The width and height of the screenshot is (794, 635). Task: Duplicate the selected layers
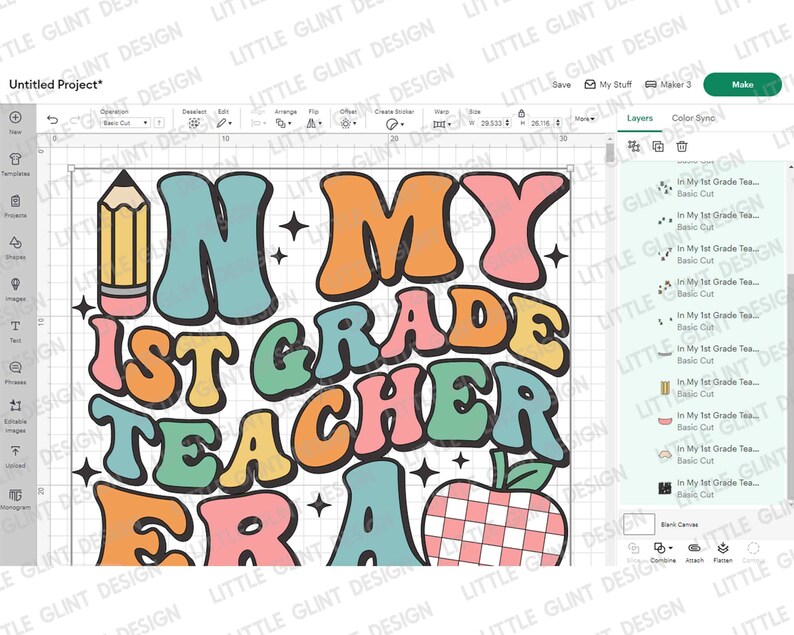pos(658,146)
